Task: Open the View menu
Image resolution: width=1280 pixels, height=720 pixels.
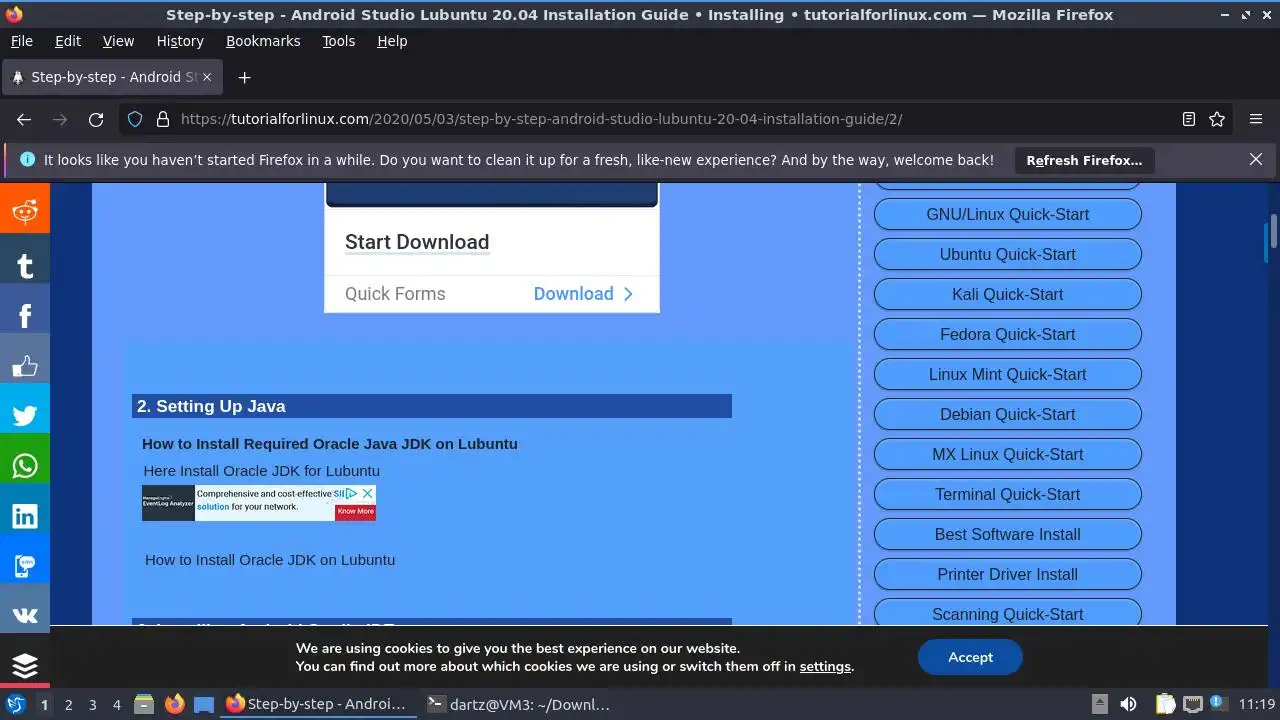Action: (118, 41)
